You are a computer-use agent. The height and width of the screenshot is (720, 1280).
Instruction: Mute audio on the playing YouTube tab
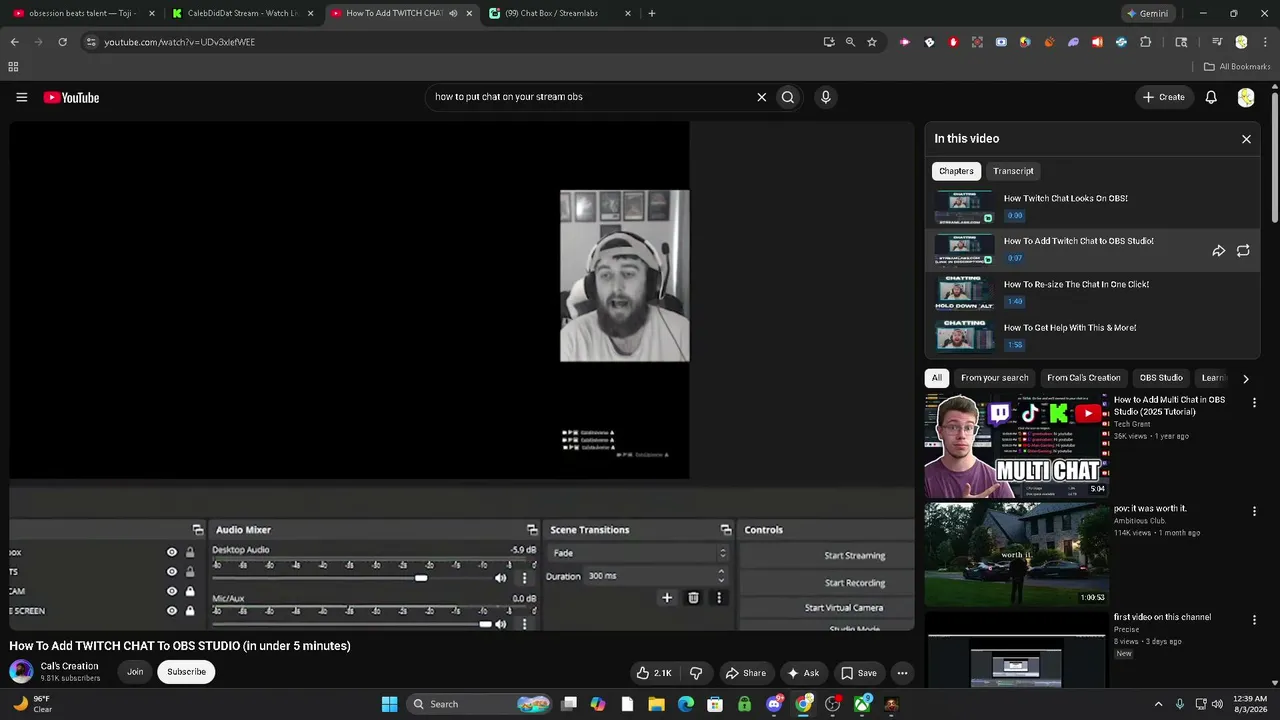tap(453, 13)
